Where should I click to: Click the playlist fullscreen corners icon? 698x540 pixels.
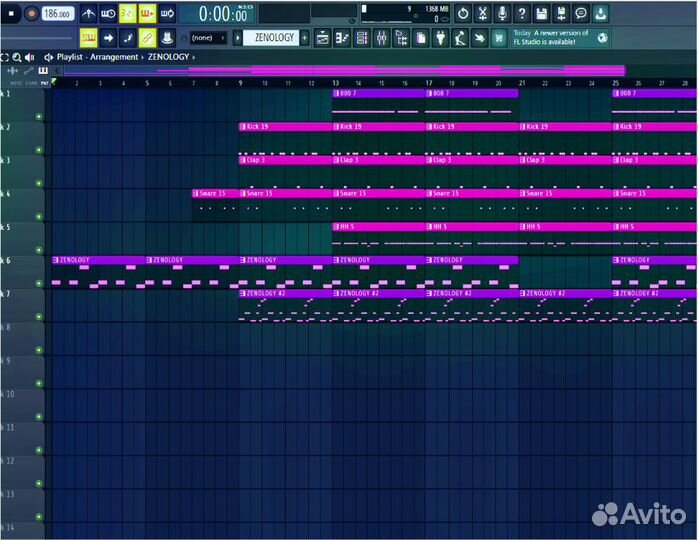[4, 57]
